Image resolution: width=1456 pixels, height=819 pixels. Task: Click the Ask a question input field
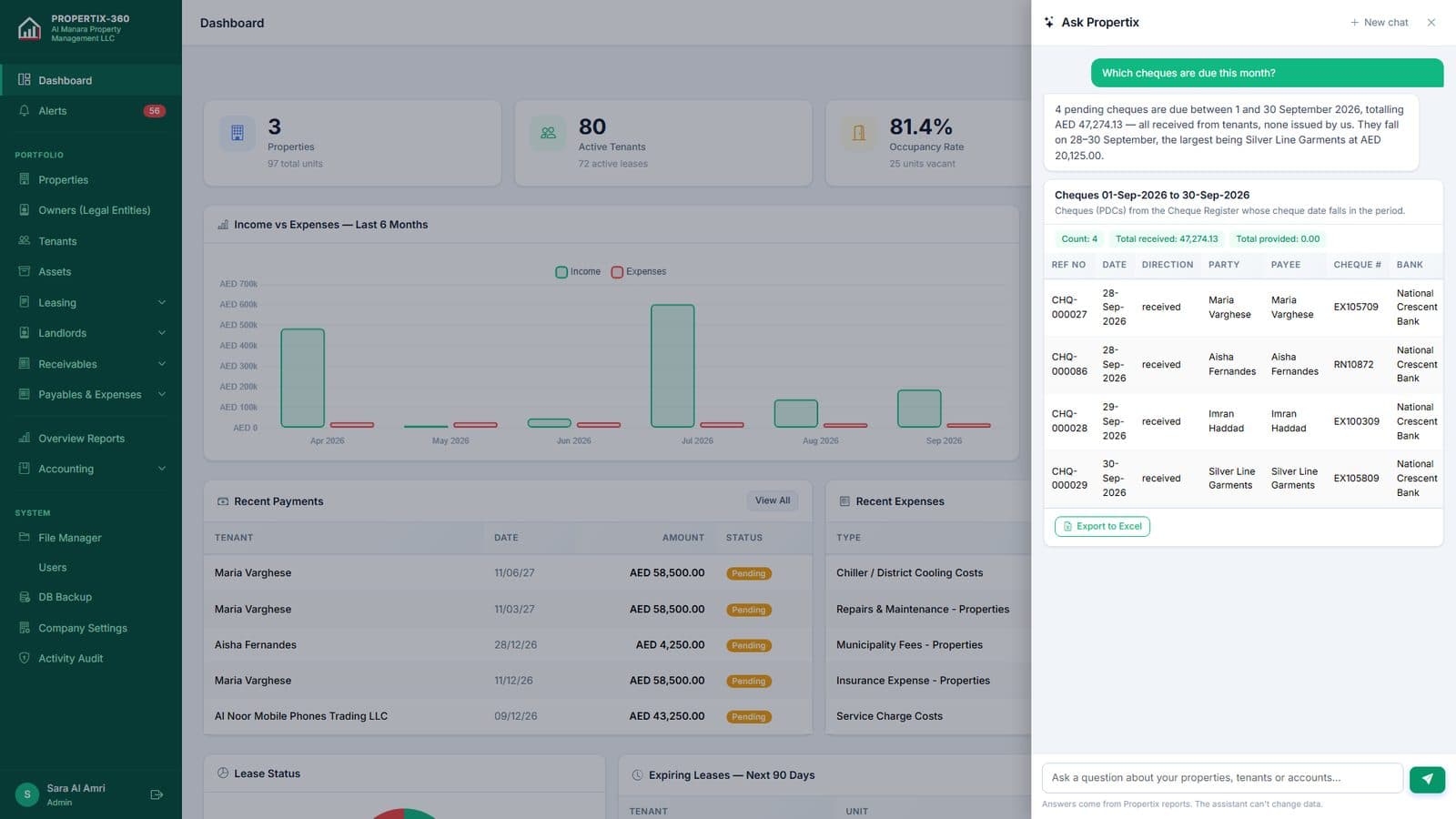pos(1221,778)
